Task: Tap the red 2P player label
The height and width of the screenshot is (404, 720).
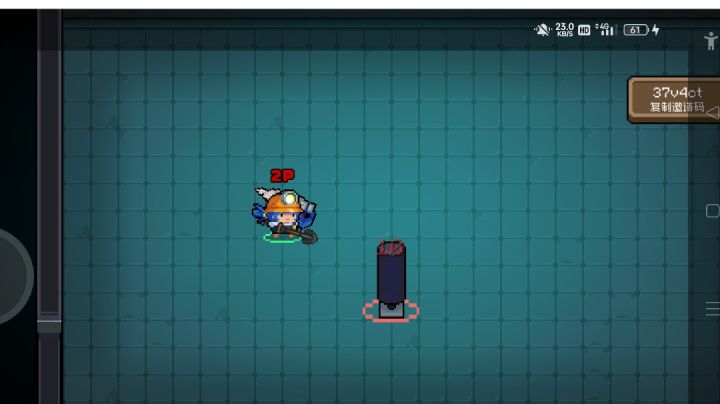Action: tap(282, 175)
